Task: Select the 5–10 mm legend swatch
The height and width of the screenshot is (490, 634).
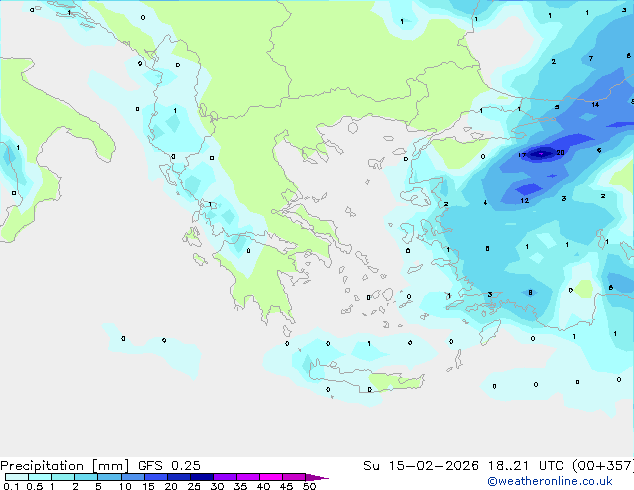Action: click(x=109, y=477)
